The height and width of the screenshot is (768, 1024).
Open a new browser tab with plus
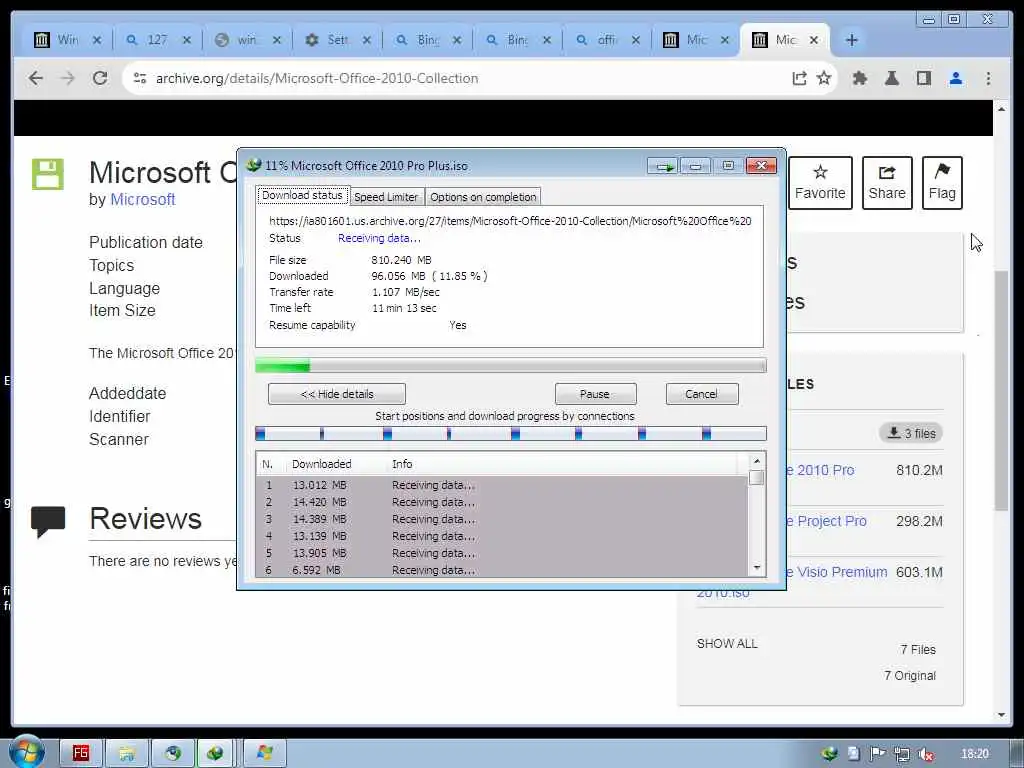coord(851,40)
